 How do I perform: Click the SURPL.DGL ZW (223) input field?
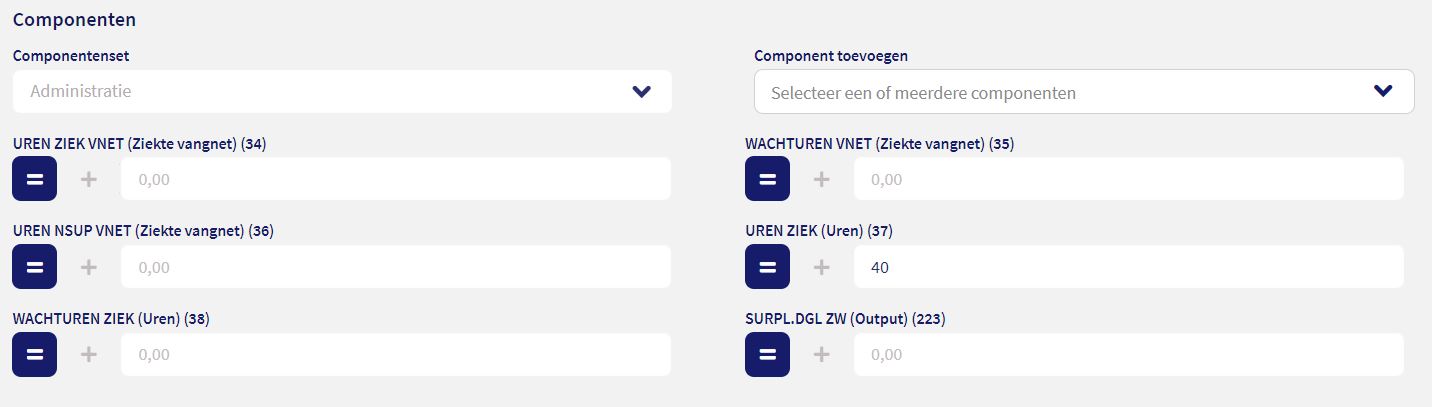click(x=1128, y=354)
